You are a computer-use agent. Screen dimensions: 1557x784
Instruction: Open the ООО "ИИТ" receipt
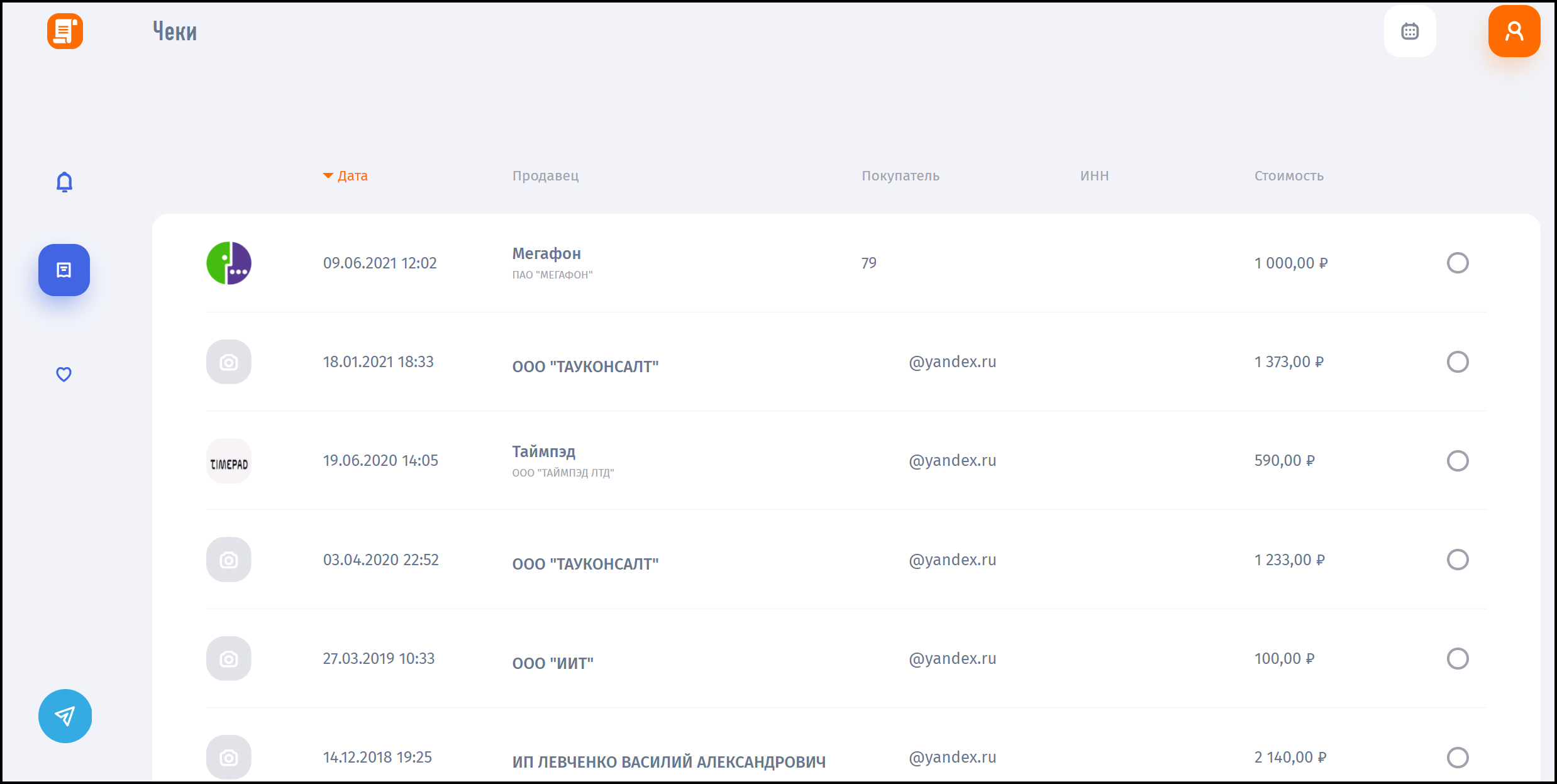tap(553, 663)
